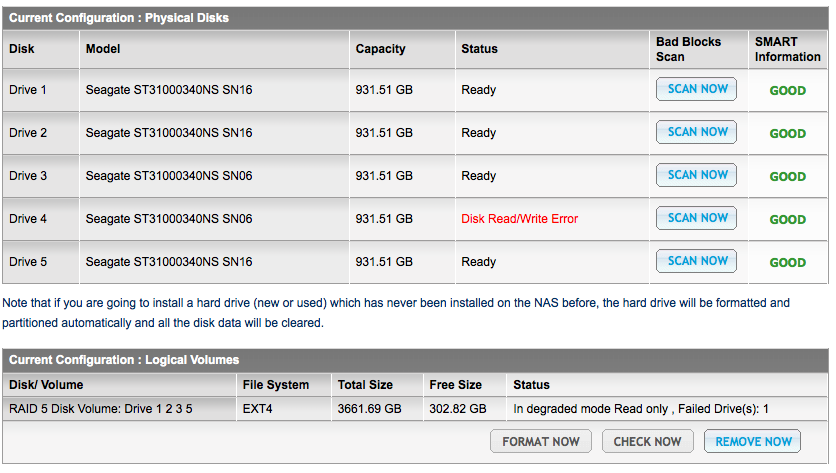Click the SMART Information column header
The width and height of the screenshot is (836, 473).
point(787,49)
